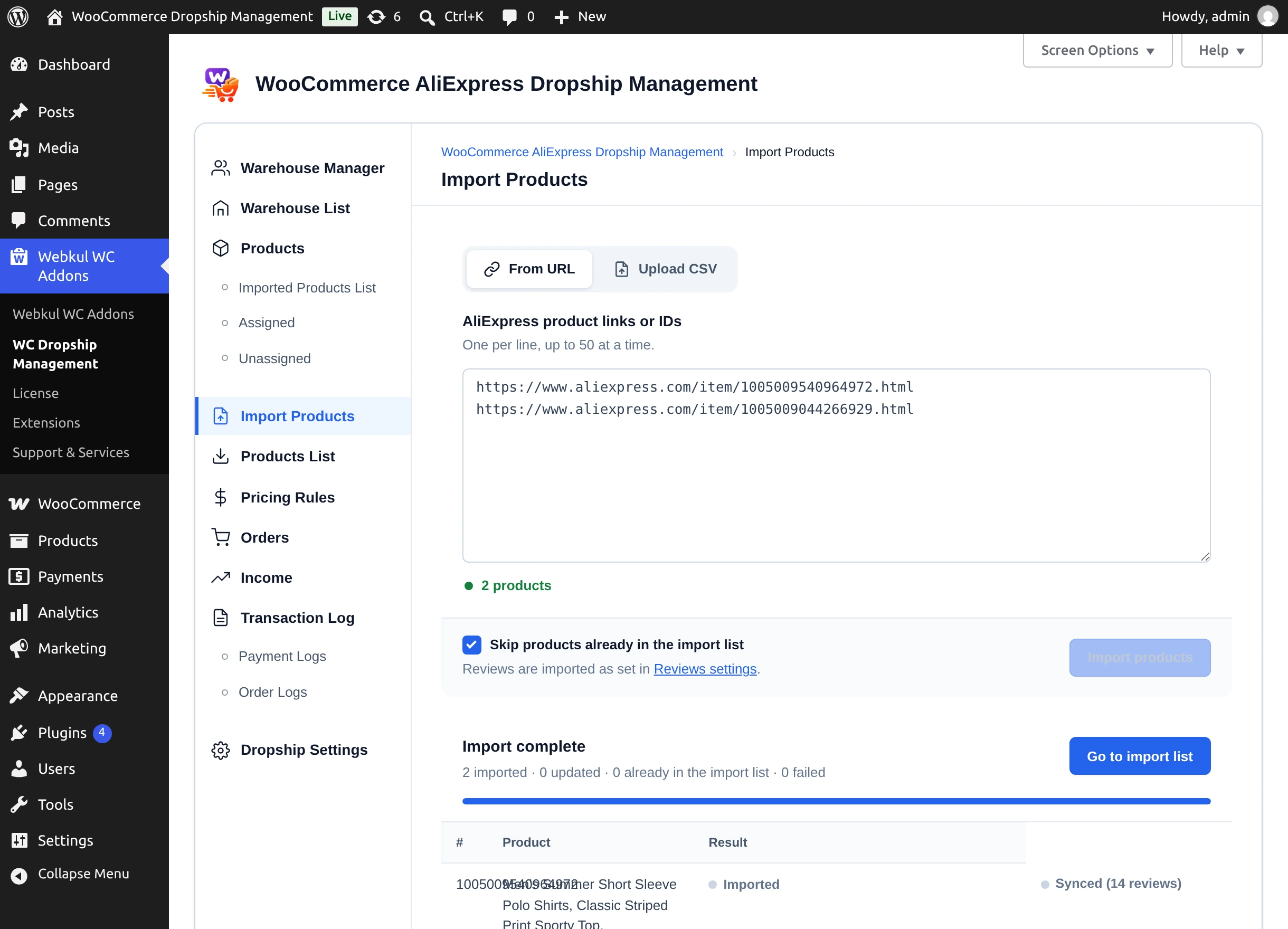Screen dimensions: 1288x929
Task: Switch to the From URL tab
Action: [x=529, y=269]
